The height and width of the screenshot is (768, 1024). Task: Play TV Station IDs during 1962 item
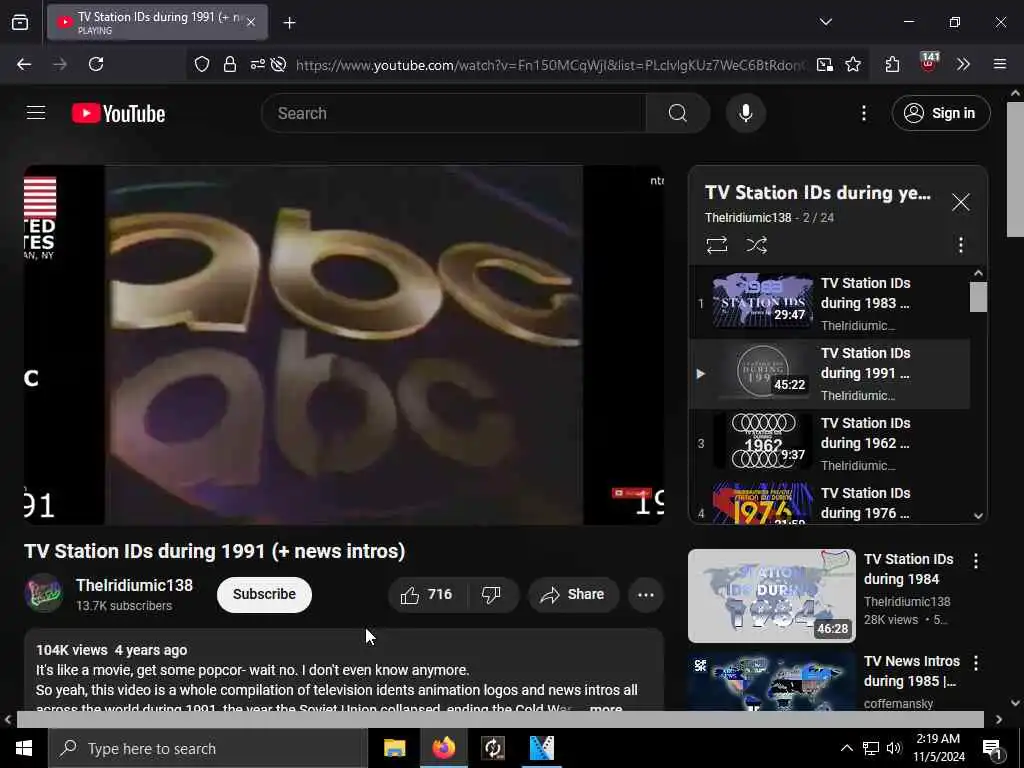point(829,443)
